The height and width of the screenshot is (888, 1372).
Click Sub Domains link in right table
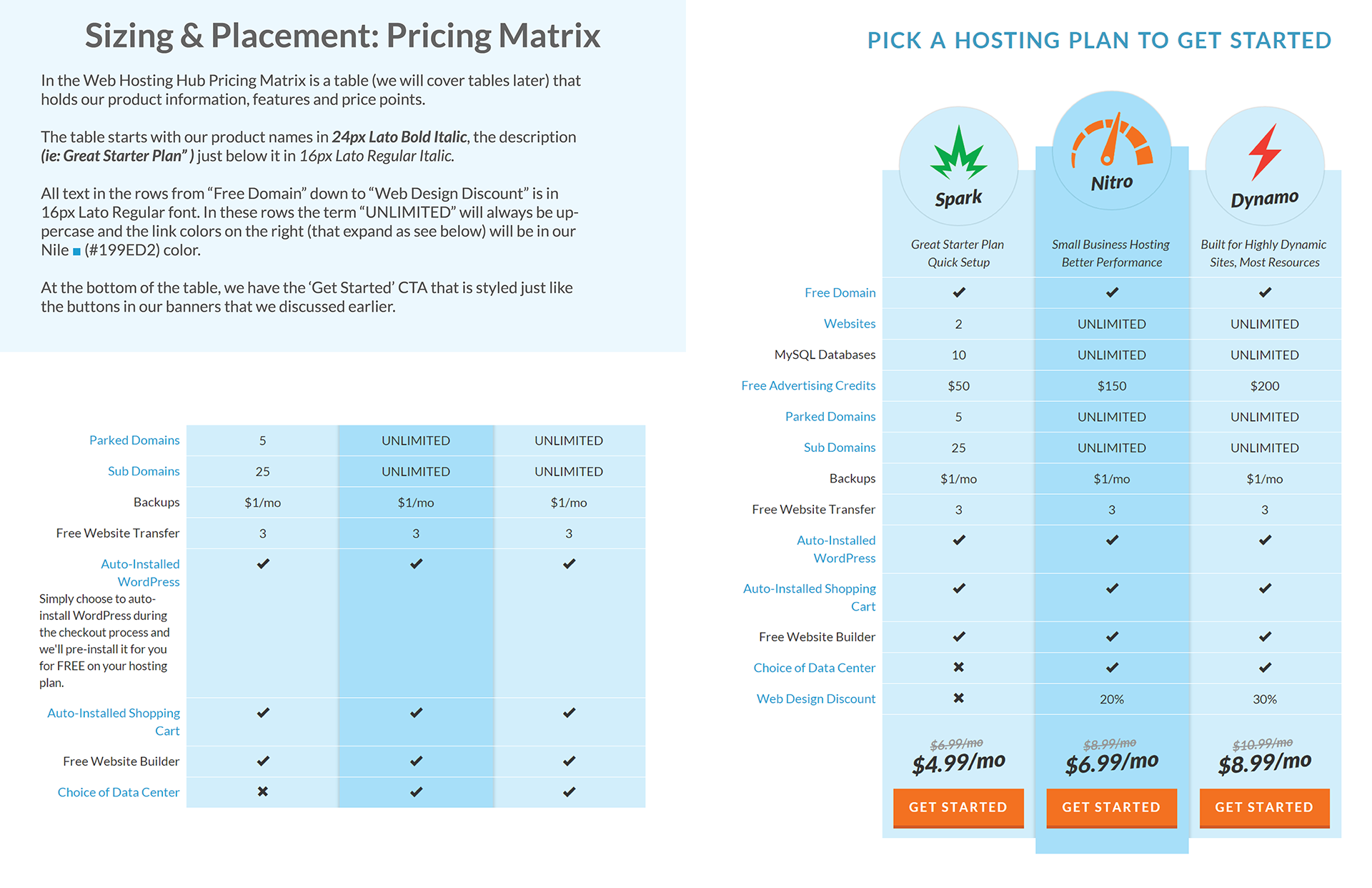[839, 448]
